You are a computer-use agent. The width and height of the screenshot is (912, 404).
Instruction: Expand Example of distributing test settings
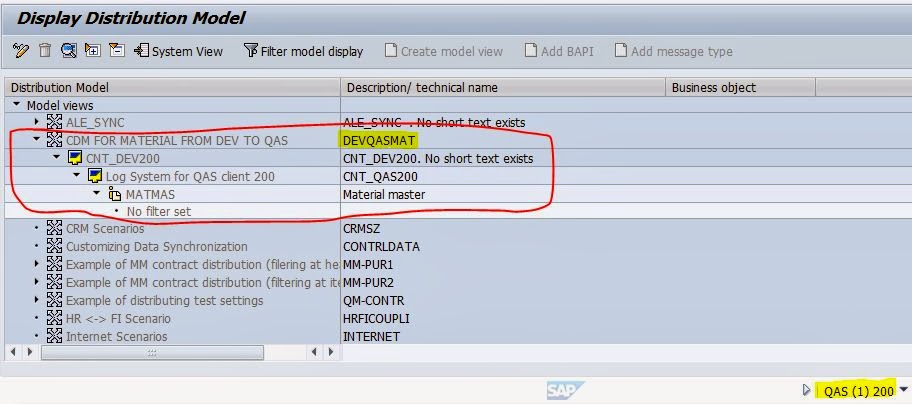tap(37, 300)
